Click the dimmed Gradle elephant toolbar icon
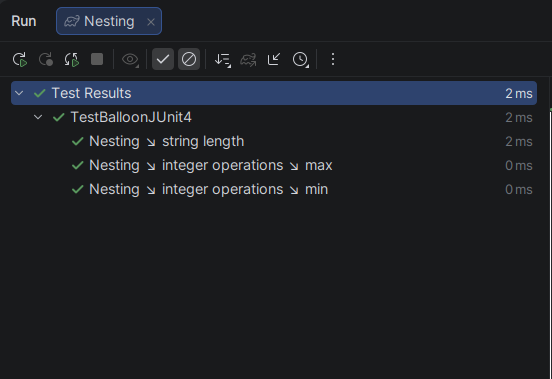The image size is (552, 379). (248, 59)
